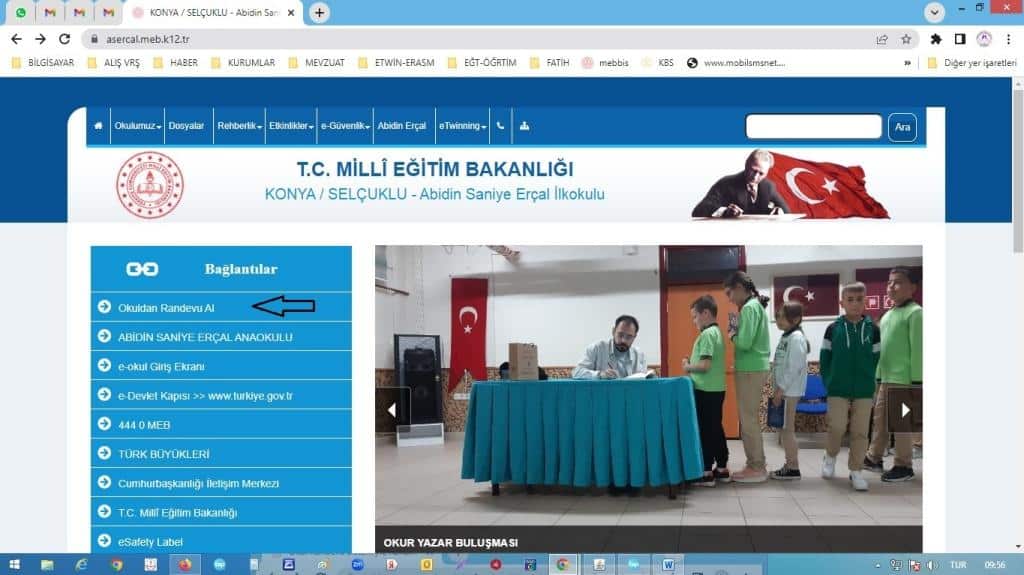The width and height of the screenshot is (1024, 575).
Task: Open the Dosyalar menu item
Action: (x=186, y=126)
